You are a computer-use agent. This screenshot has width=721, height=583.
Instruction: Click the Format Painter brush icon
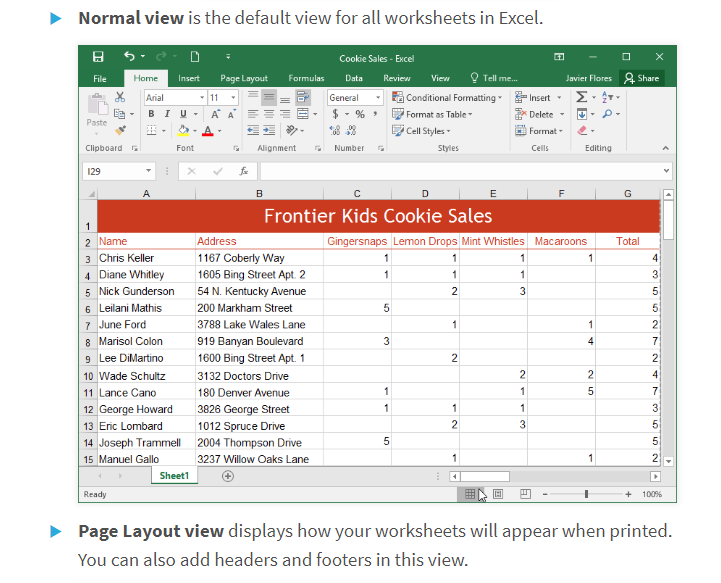click(120, 131)
